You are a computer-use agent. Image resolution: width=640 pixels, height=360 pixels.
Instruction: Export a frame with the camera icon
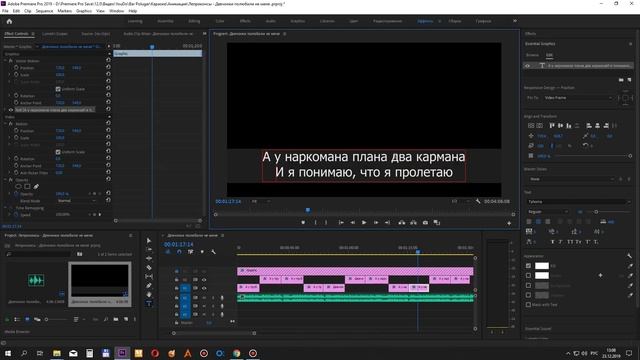click(x=425, y=222)
